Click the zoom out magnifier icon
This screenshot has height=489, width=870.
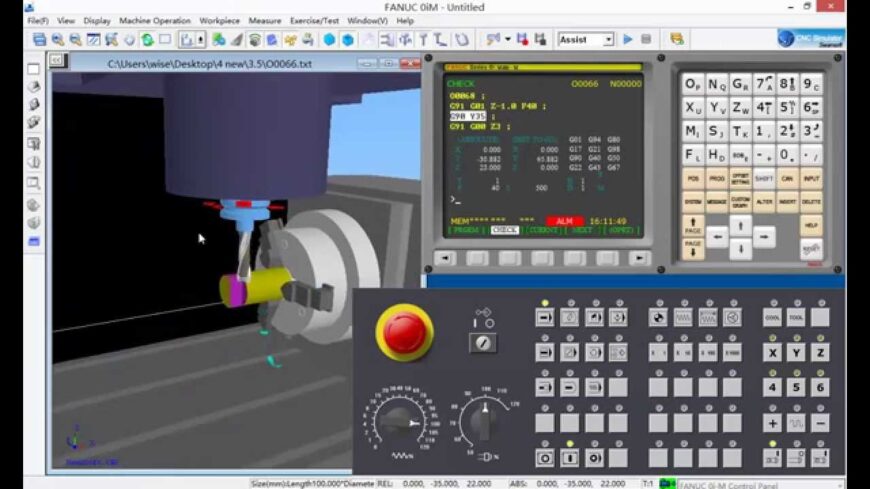click(x=75, y=39)
